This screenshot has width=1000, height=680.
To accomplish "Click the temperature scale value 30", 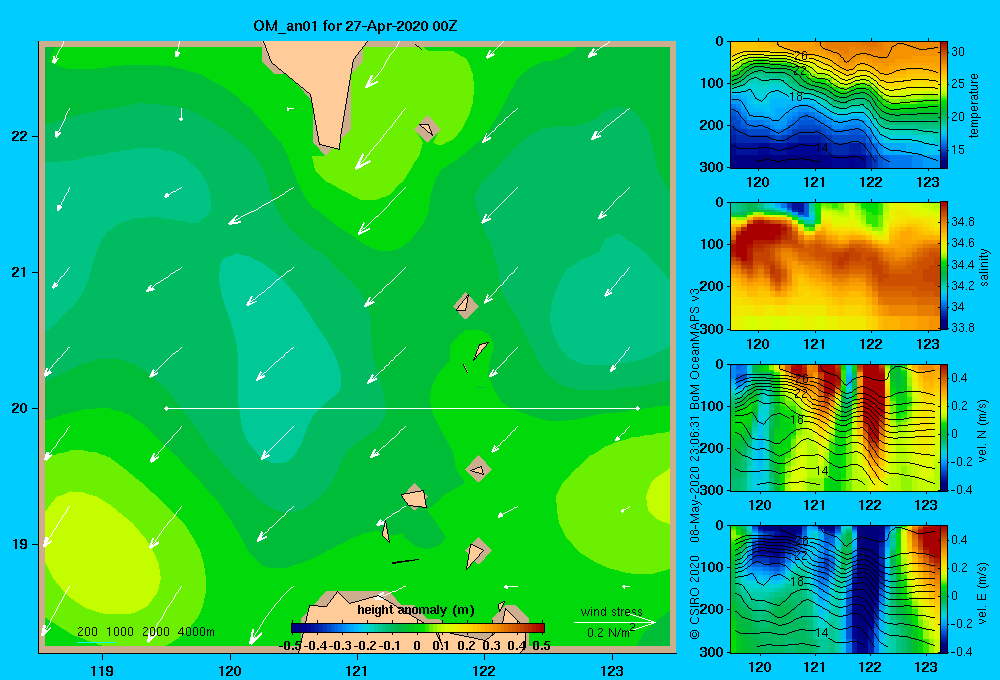I will point(958,52).
